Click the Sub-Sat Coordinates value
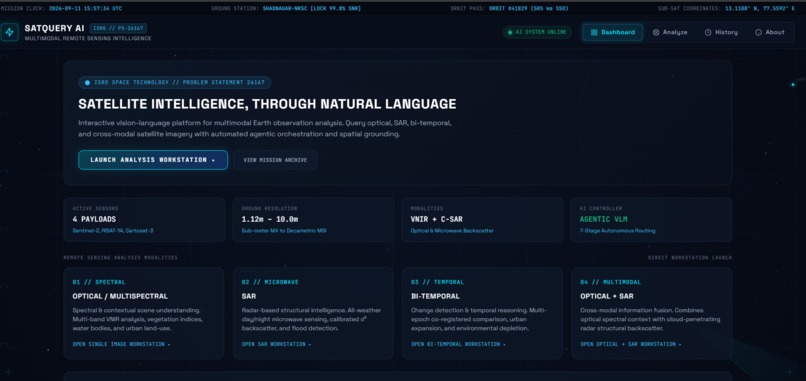The height and width of the screenshot is (381, 806). coord(760,9)
